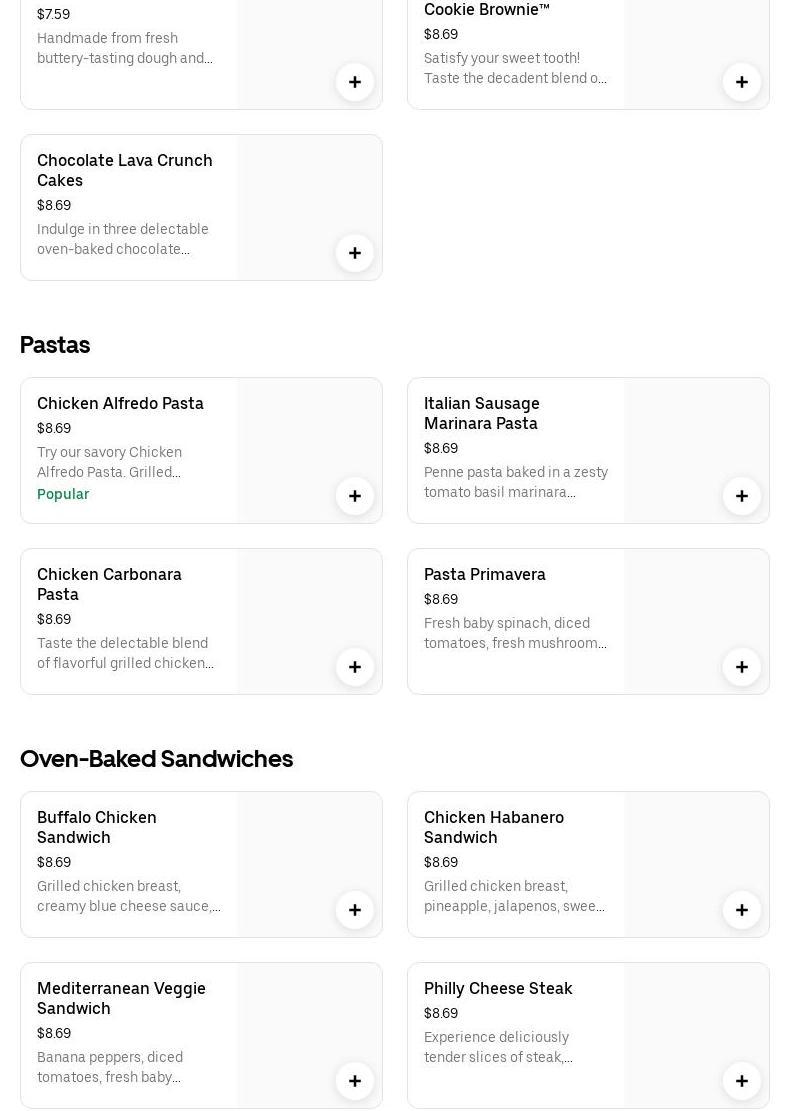Add Chicken Habanero Sandwich to order
The image size is (804, 1111).
pyautogui.click(x=742, y=910)
